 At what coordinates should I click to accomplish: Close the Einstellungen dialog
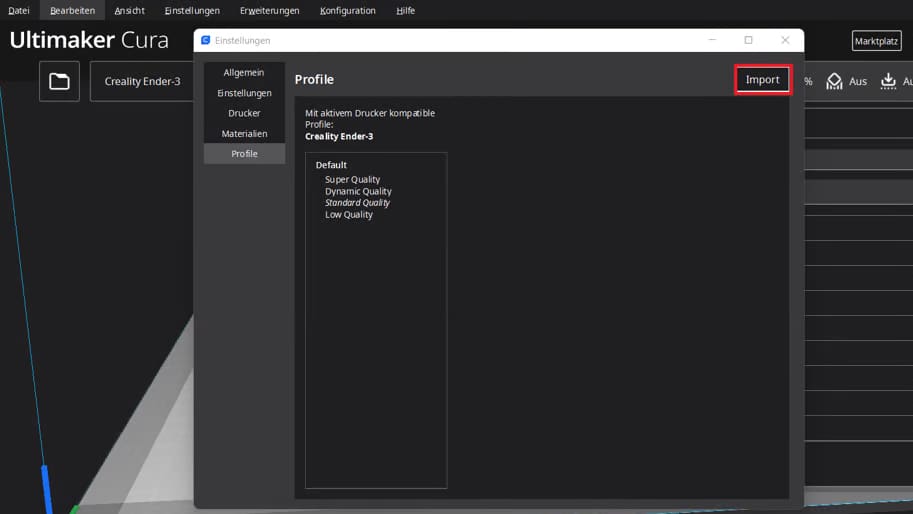point(785,40)
